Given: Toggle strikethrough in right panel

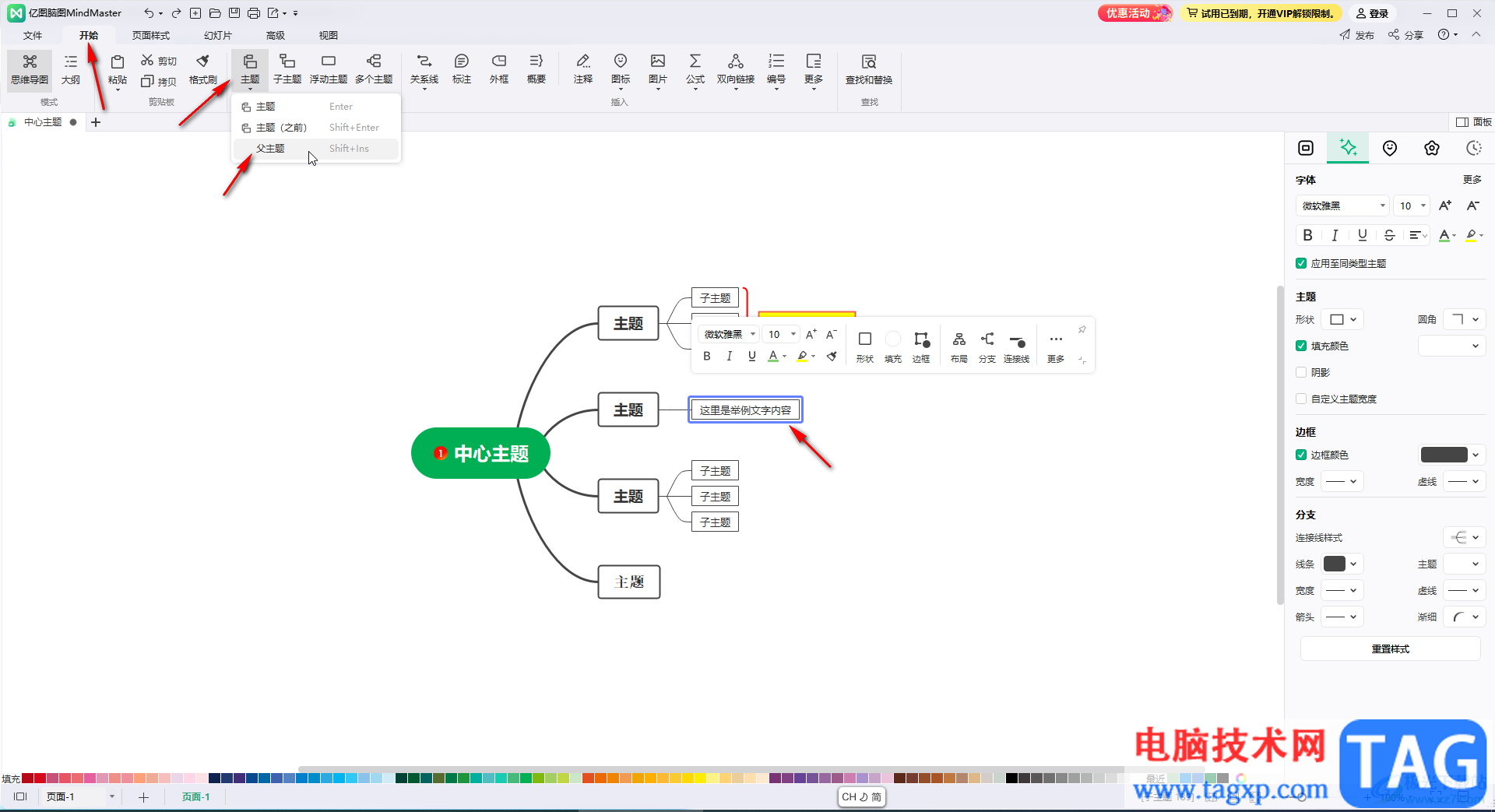Looking at the screenshot, I should point(1389,235).
